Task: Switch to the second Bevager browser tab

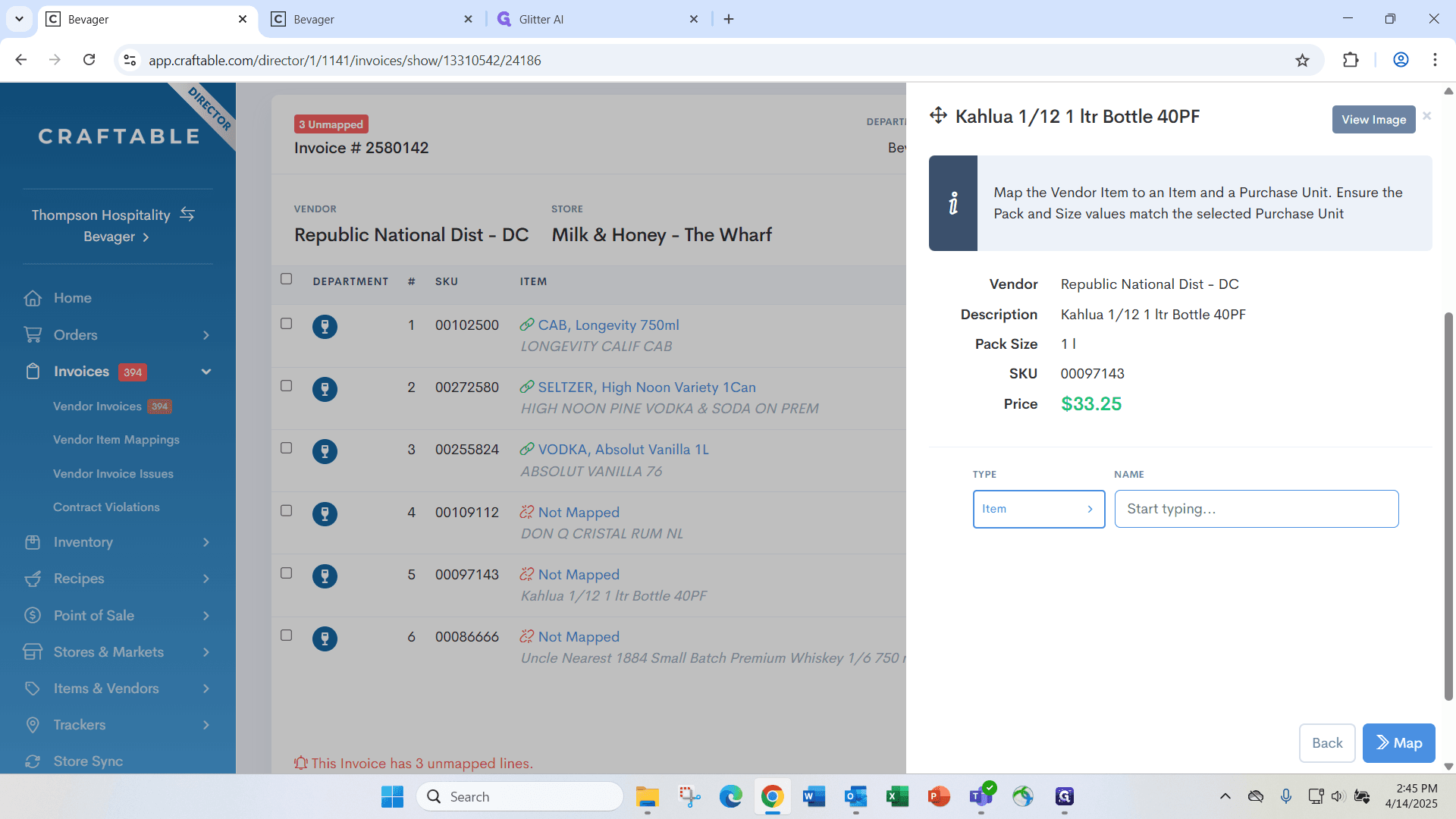Action: pos(372,19)
